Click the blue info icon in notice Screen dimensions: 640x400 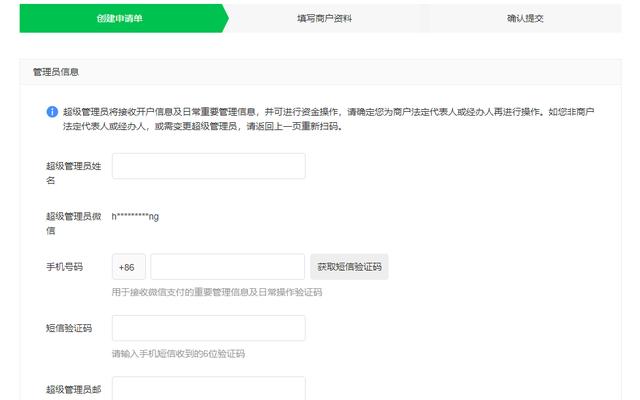tap(52, 111)
